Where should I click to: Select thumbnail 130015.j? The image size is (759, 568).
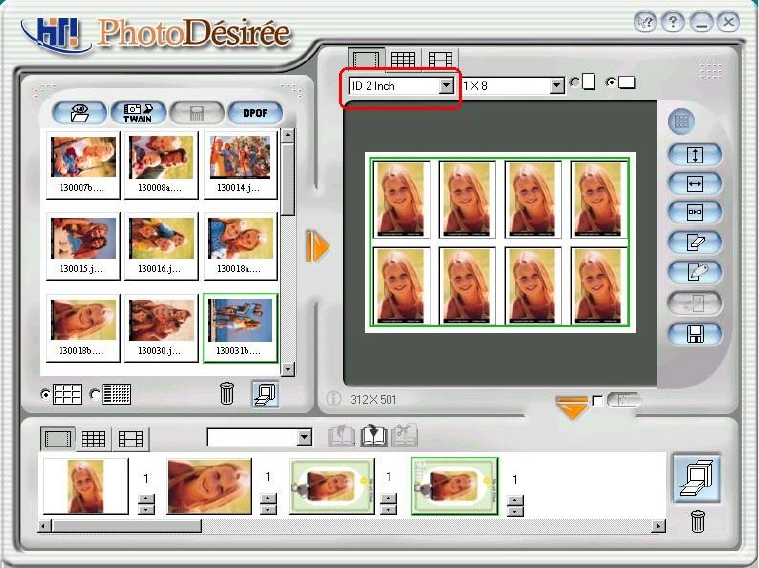coord(83,246)
